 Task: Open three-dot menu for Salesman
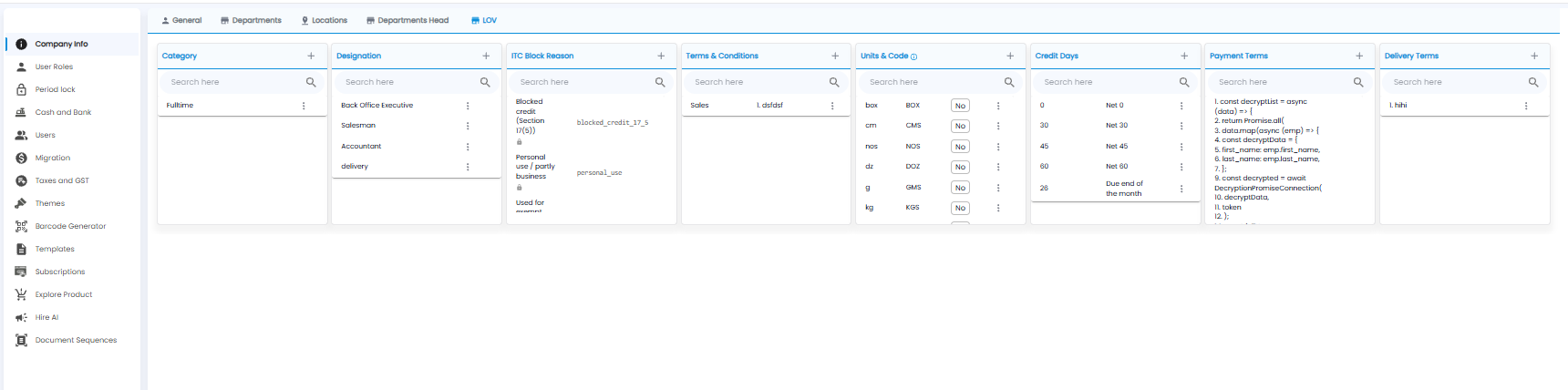pyautogui.click(x=468, y=126)
